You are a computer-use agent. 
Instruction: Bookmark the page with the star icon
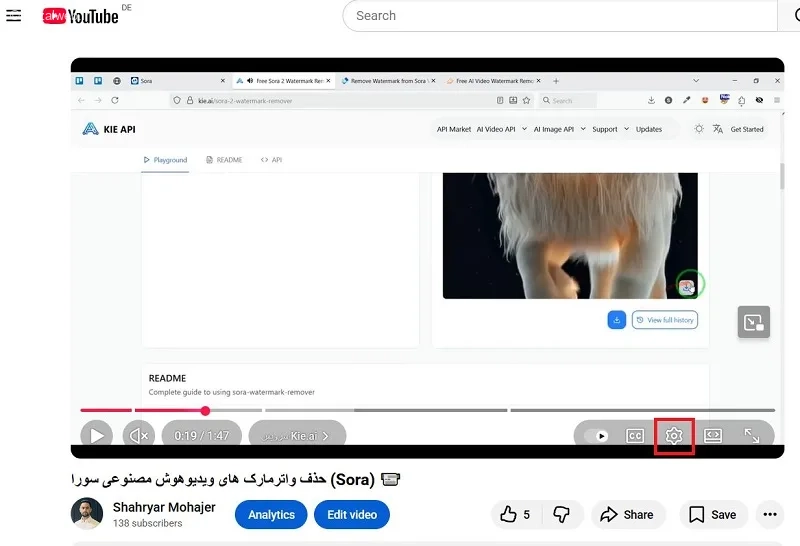pyautogui.click(x=527, y=101)
